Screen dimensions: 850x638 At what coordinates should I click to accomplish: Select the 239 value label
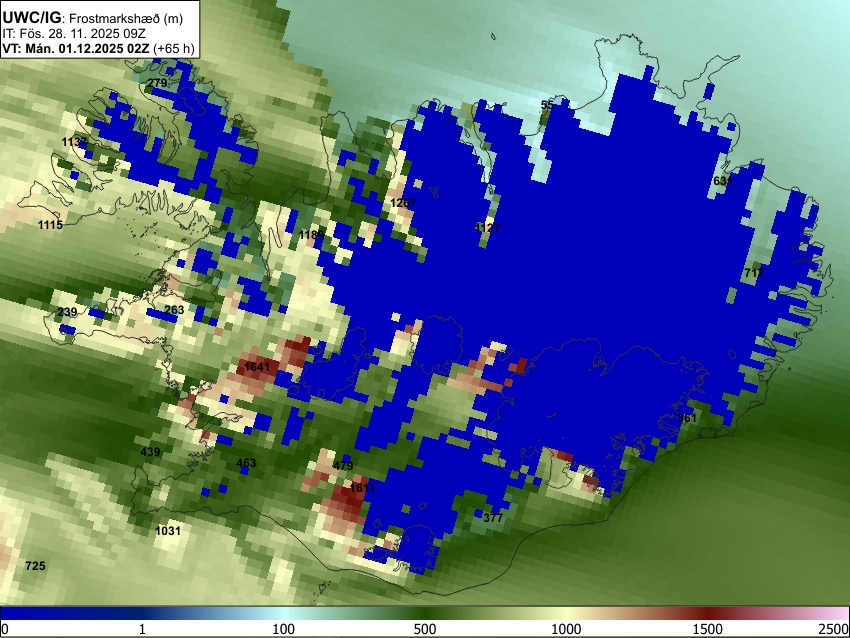pos(67,312)
